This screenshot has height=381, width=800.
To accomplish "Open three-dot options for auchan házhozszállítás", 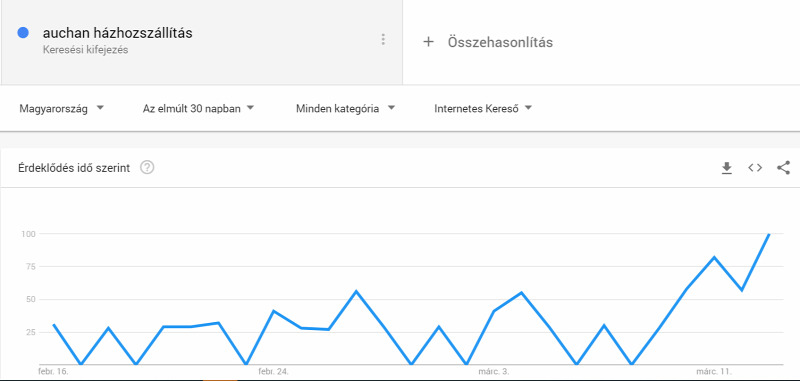I will (383, 39).
